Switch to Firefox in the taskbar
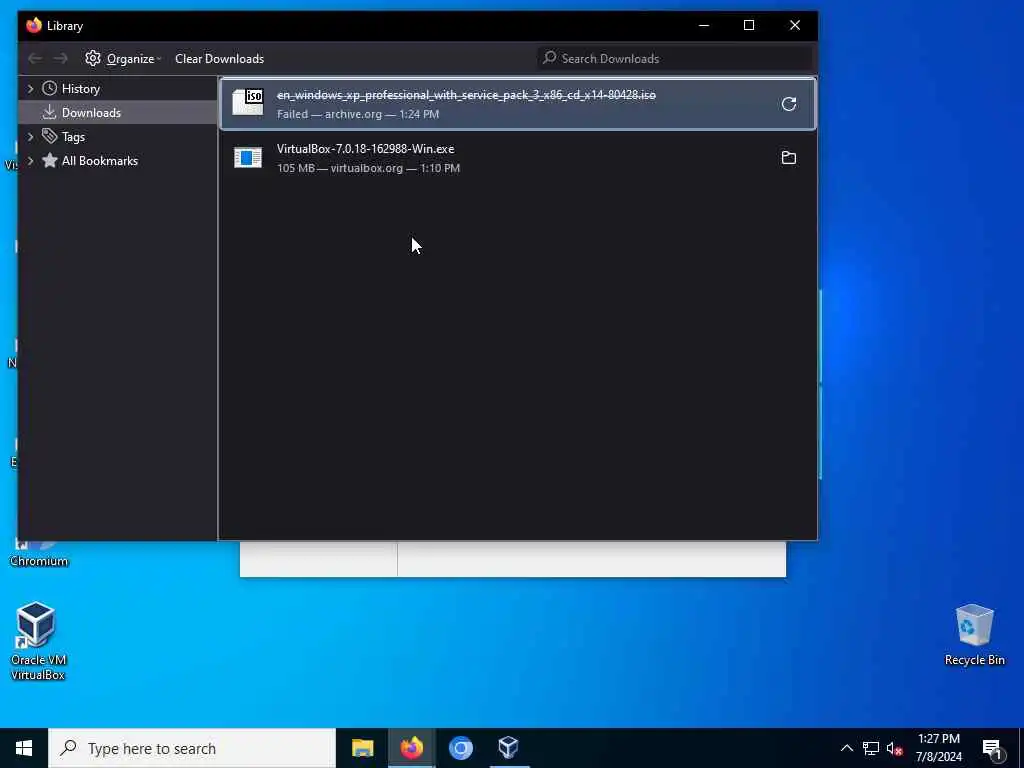Image resolution: width=1024 pixels, height=768 pixels. [411, 748]
